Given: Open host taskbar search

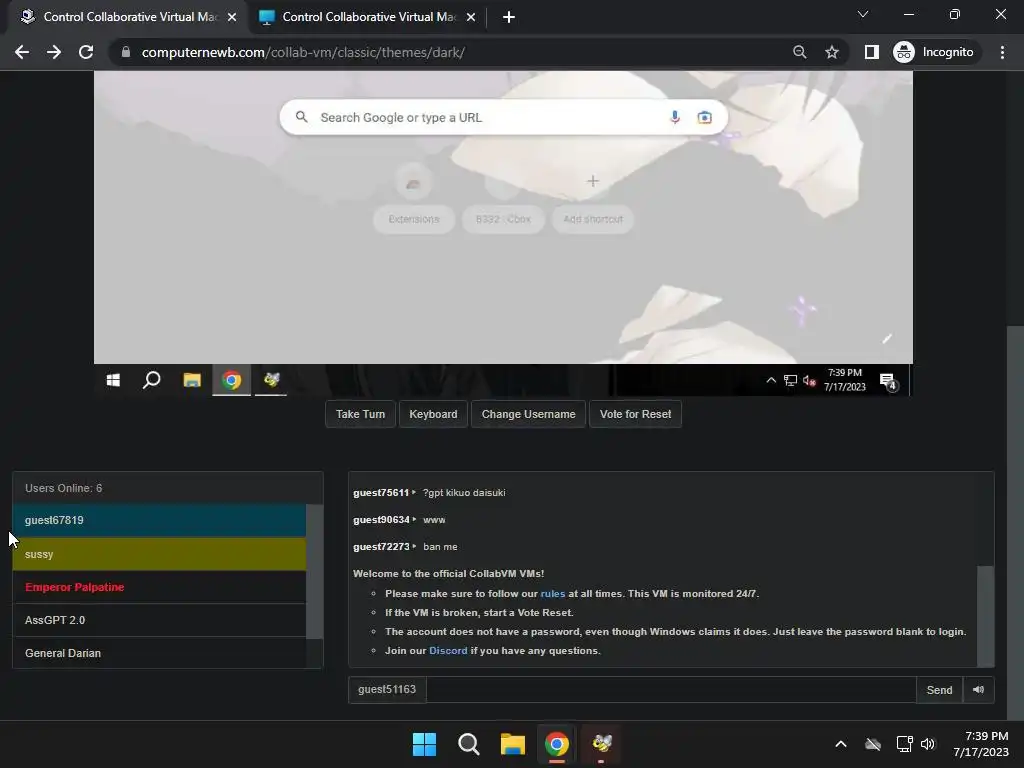Looking at the screenshot, I should [x=468, y=744].
